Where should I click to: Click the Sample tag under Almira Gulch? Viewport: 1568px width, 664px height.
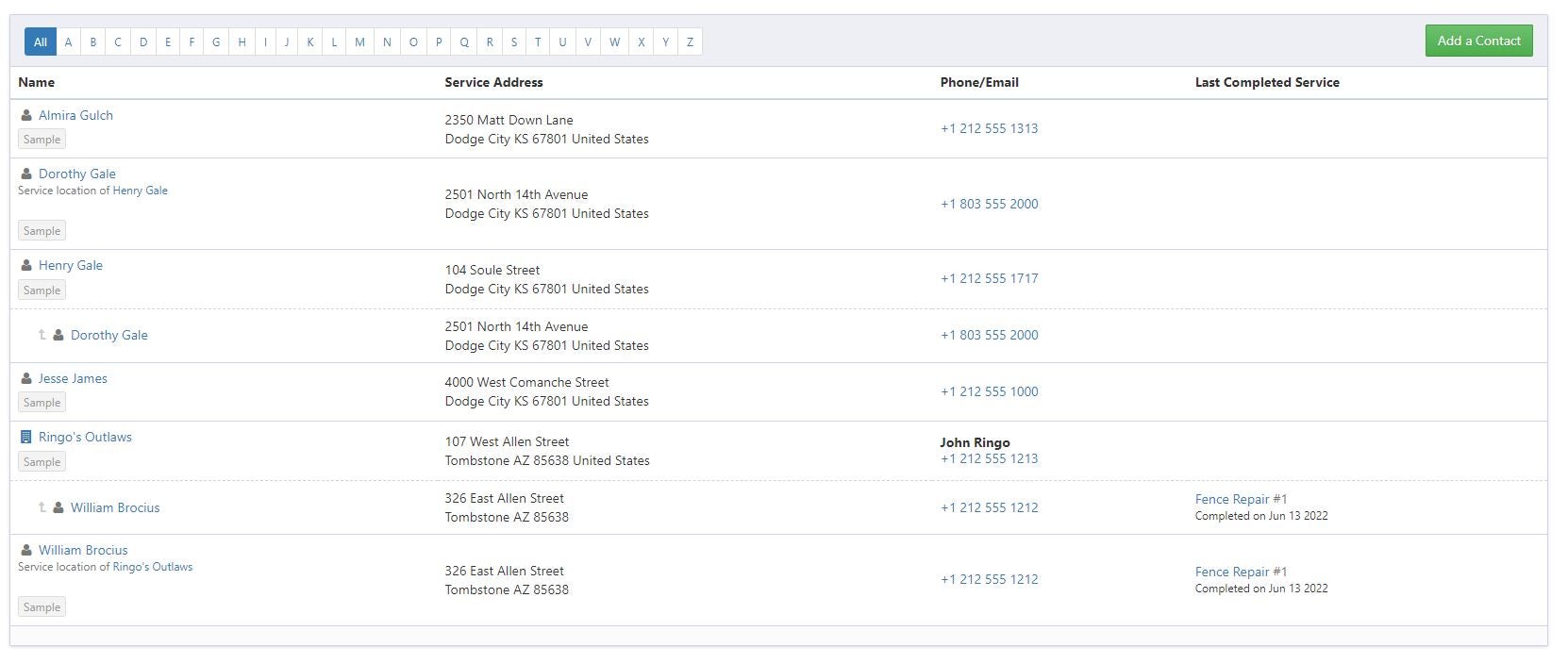[42, 140]
